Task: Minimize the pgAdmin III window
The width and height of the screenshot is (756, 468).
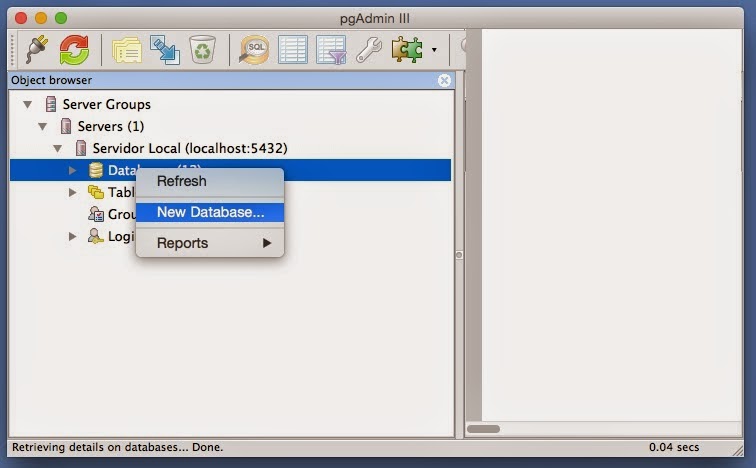Action: point(41,18)
